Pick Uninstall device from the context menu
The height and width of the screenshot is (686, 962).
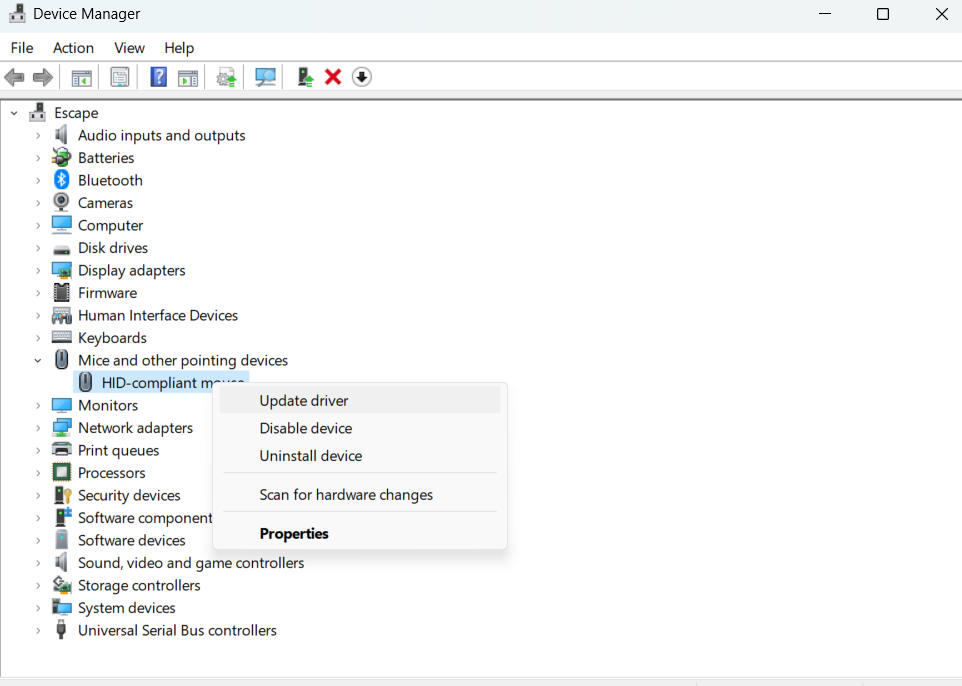coord(311,455)
